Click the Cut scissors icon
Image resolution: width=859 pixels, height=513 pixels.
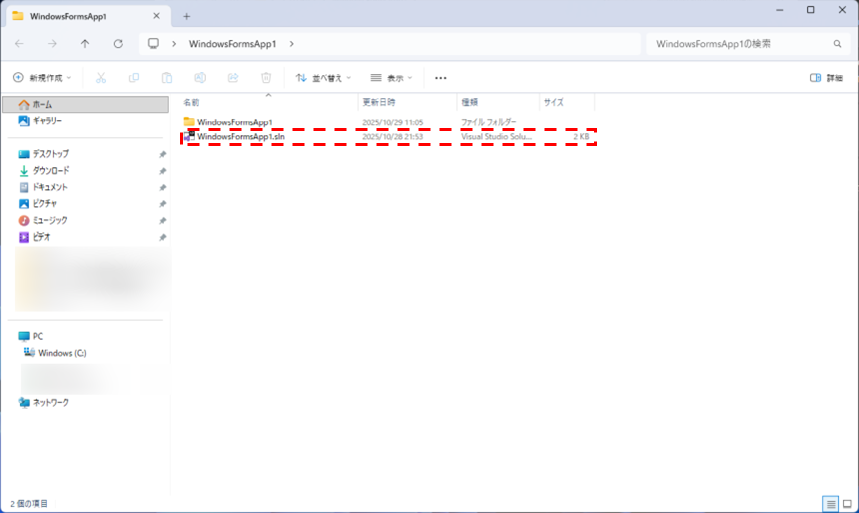pos(101,78)
